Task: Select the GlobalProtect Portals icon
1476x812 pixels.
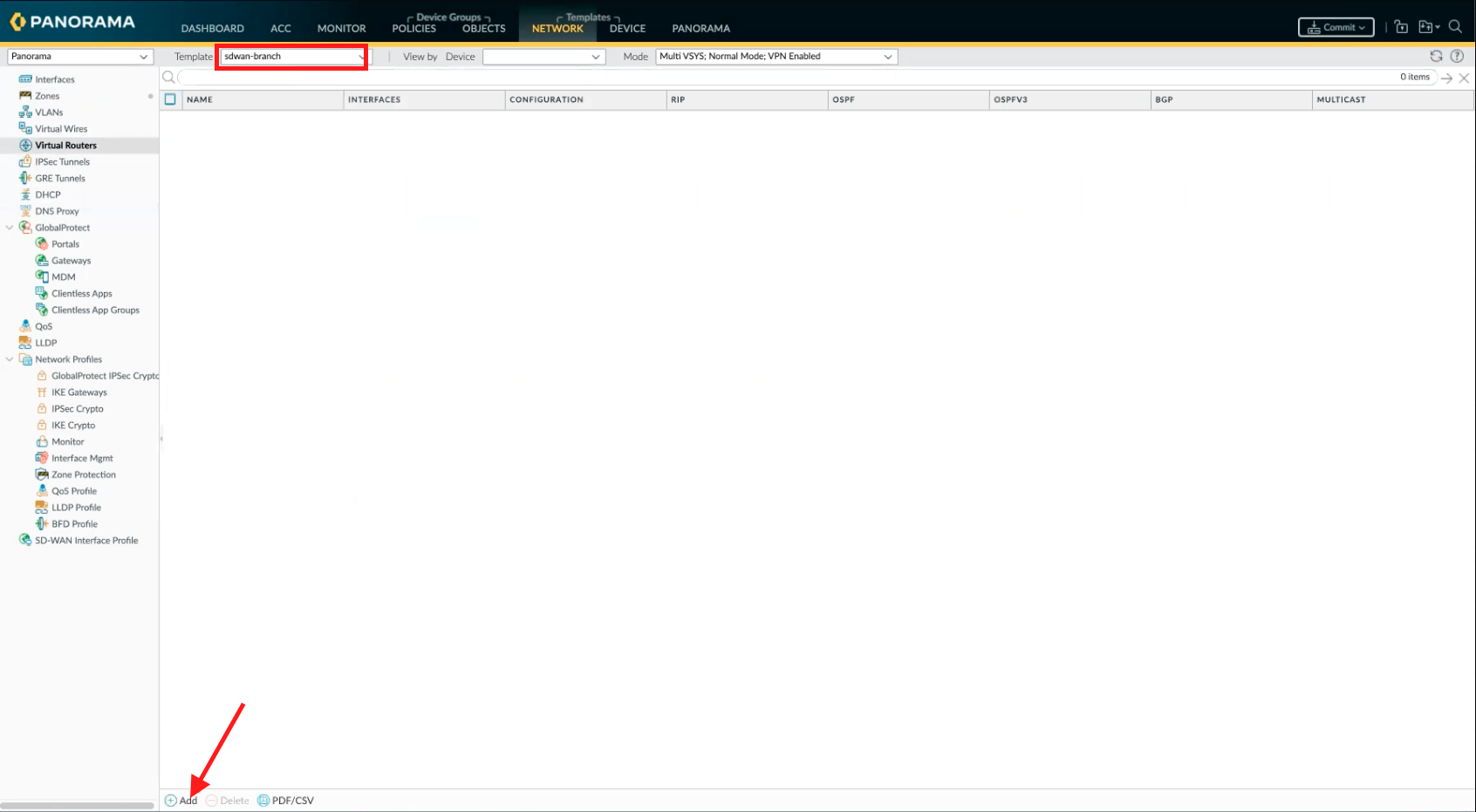Action: [42, 244]
